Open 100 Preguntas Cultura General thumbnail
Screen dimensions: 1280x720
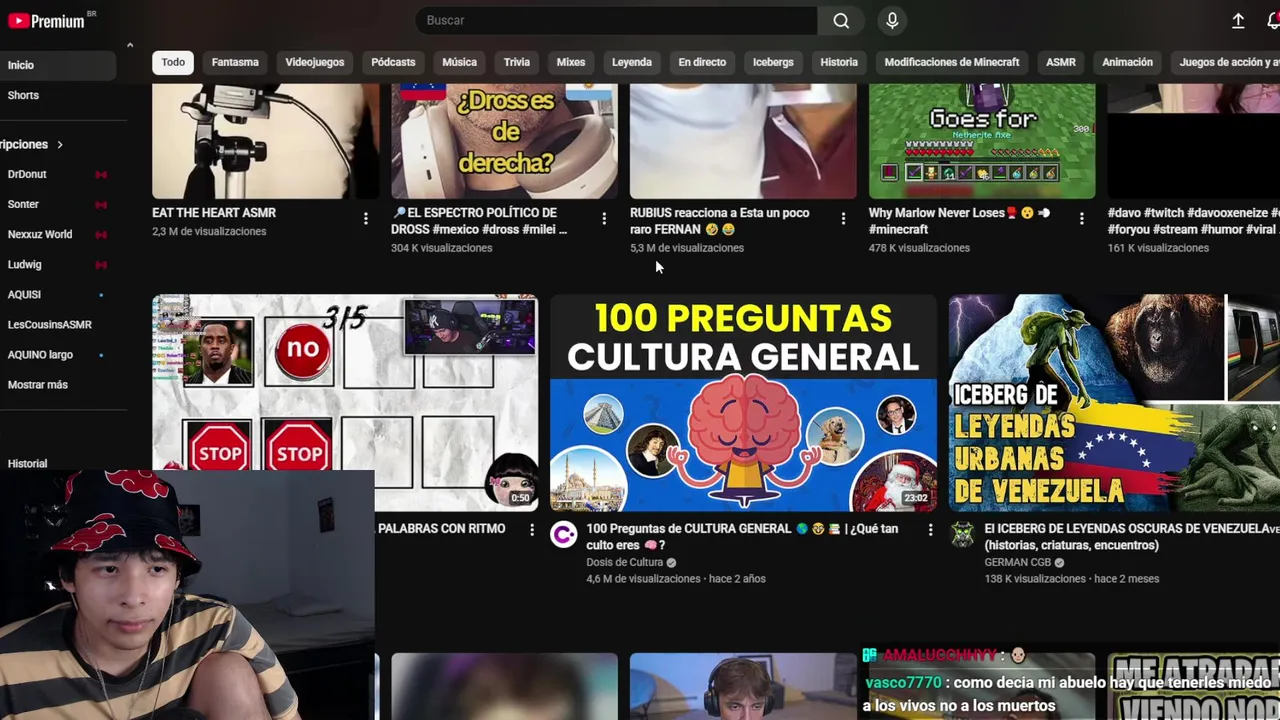point(743,403)
